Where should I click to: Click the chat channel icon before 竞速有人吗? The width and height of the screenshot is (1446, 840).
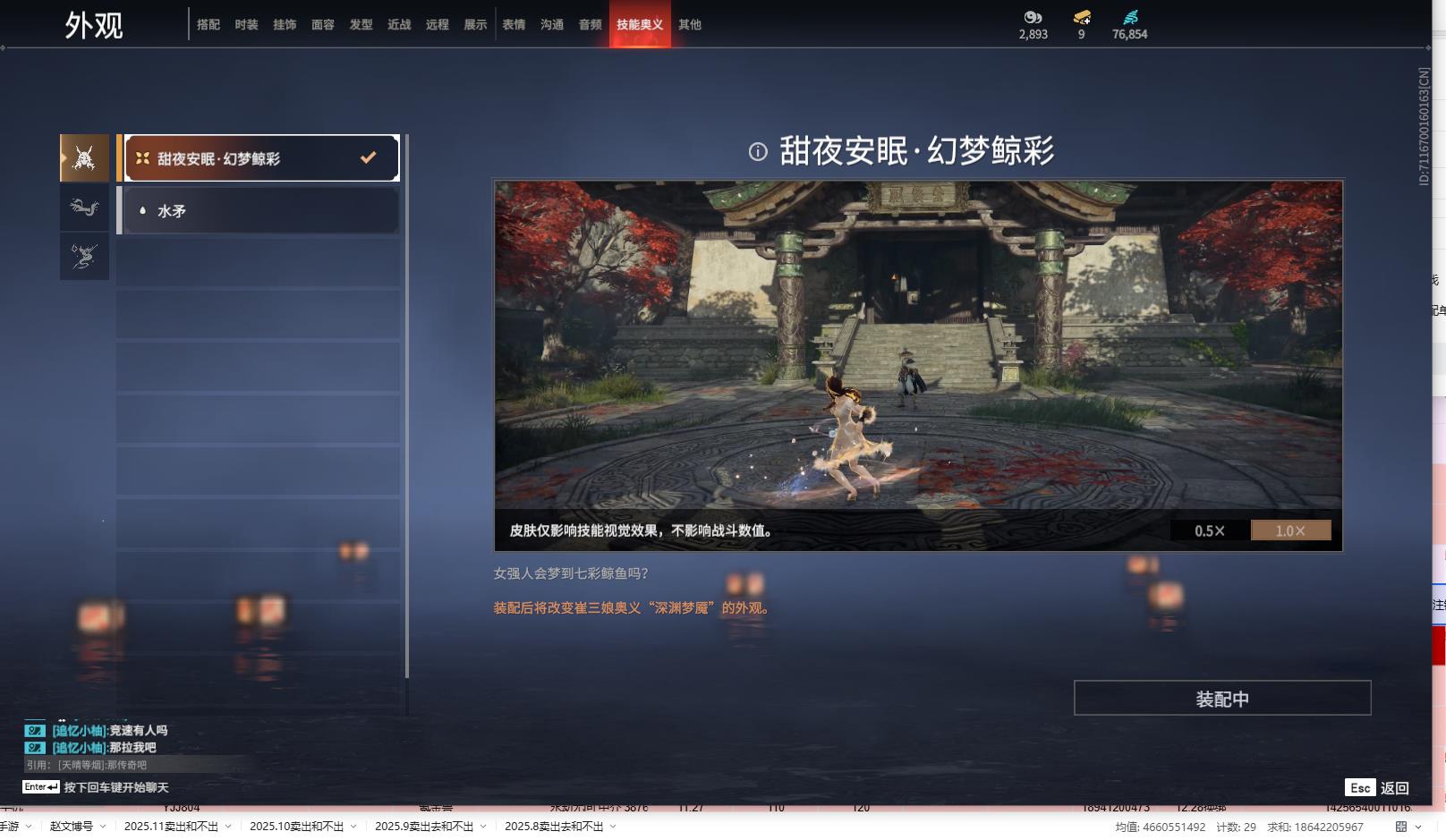[x=35, y=731]
